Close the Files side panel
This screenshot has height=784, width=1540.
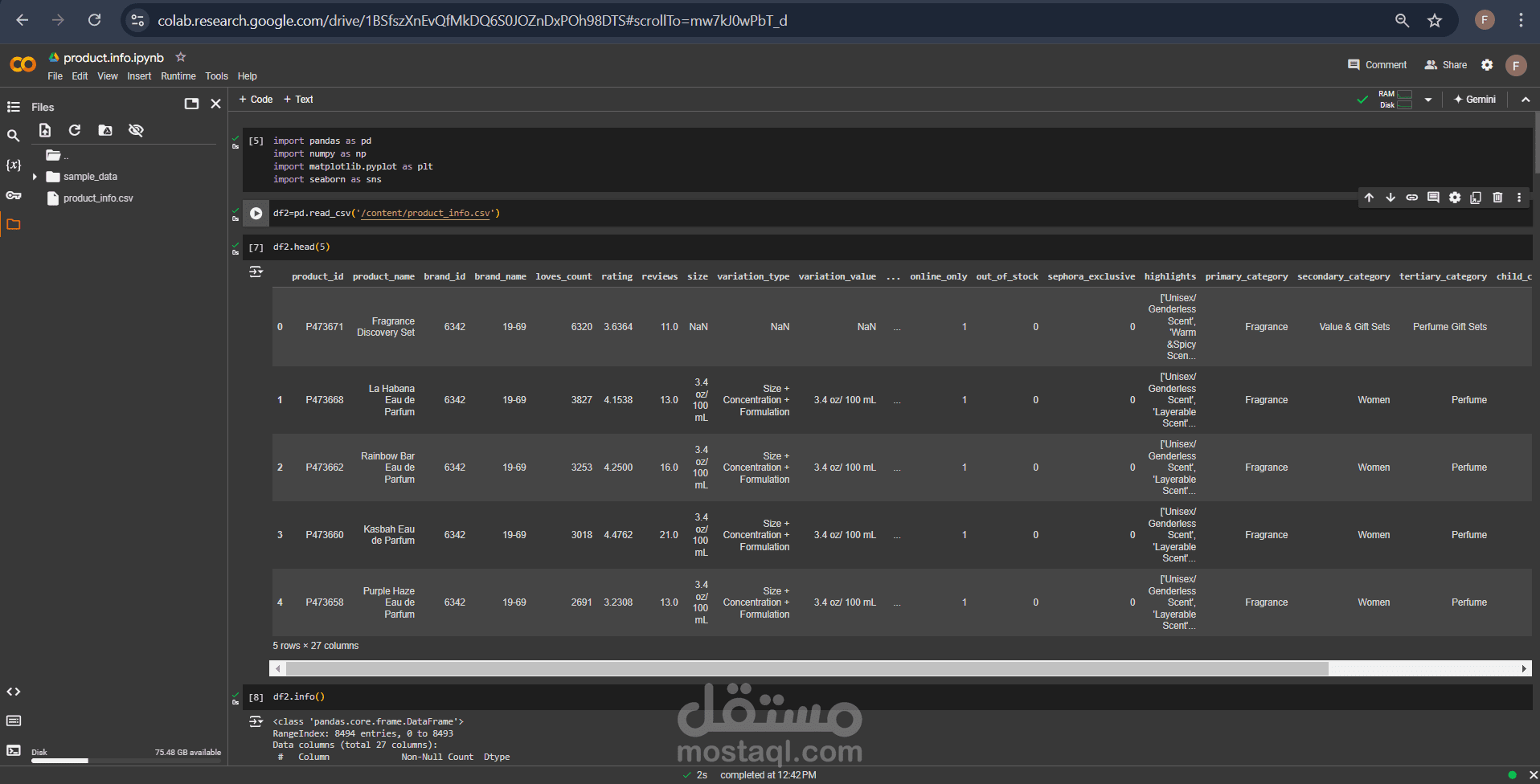[x=215, y=104]
